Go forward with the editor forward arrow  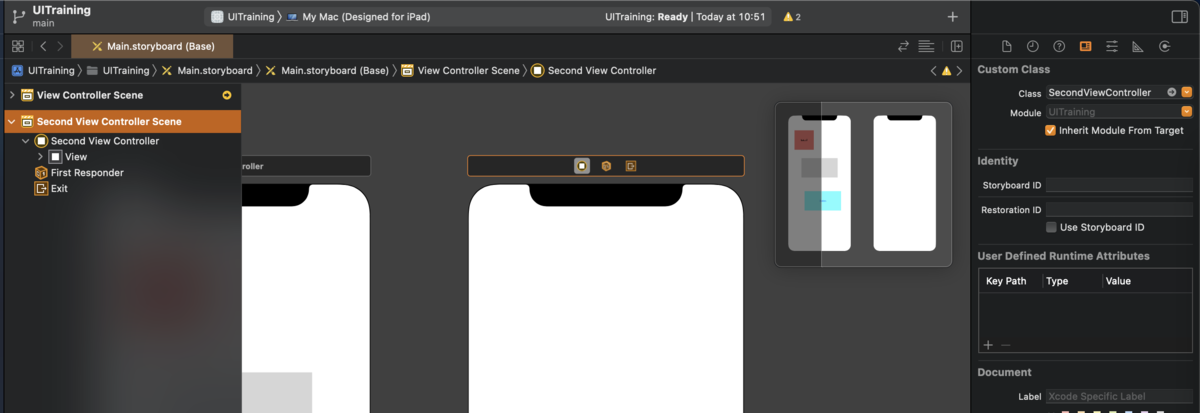pyautogui.click(x=60, y=46)
